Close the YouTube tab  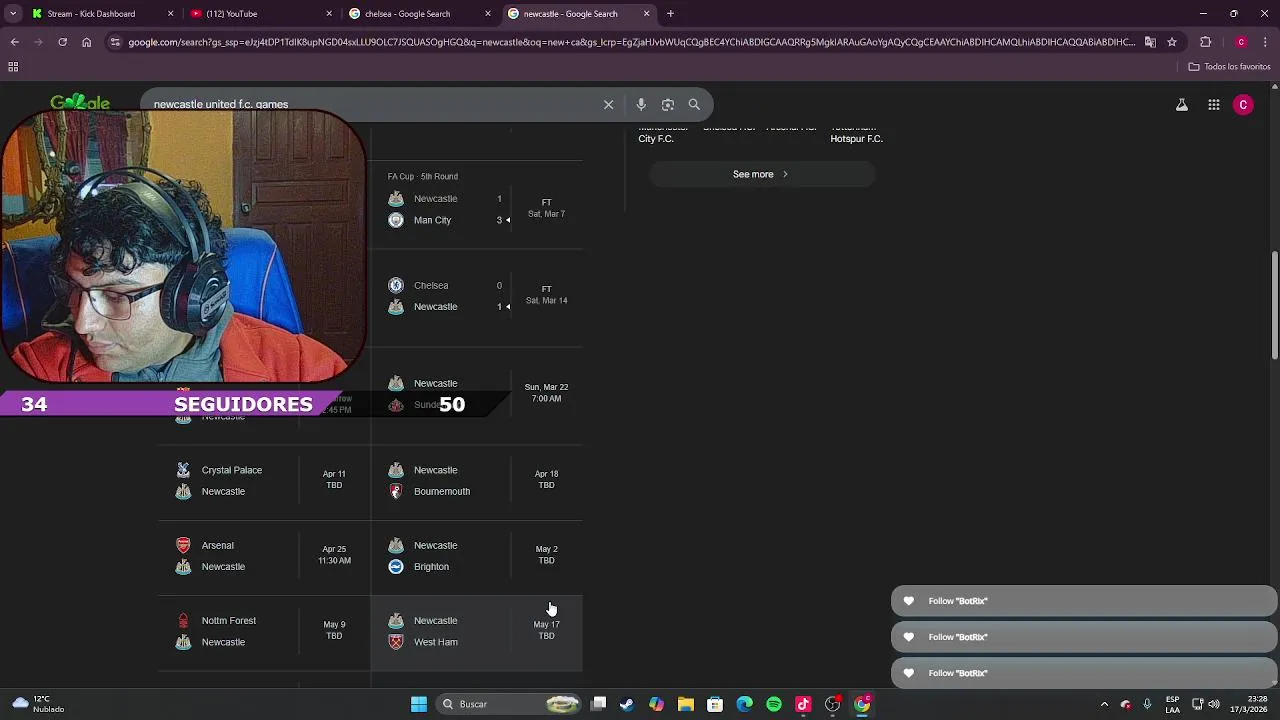329,13
